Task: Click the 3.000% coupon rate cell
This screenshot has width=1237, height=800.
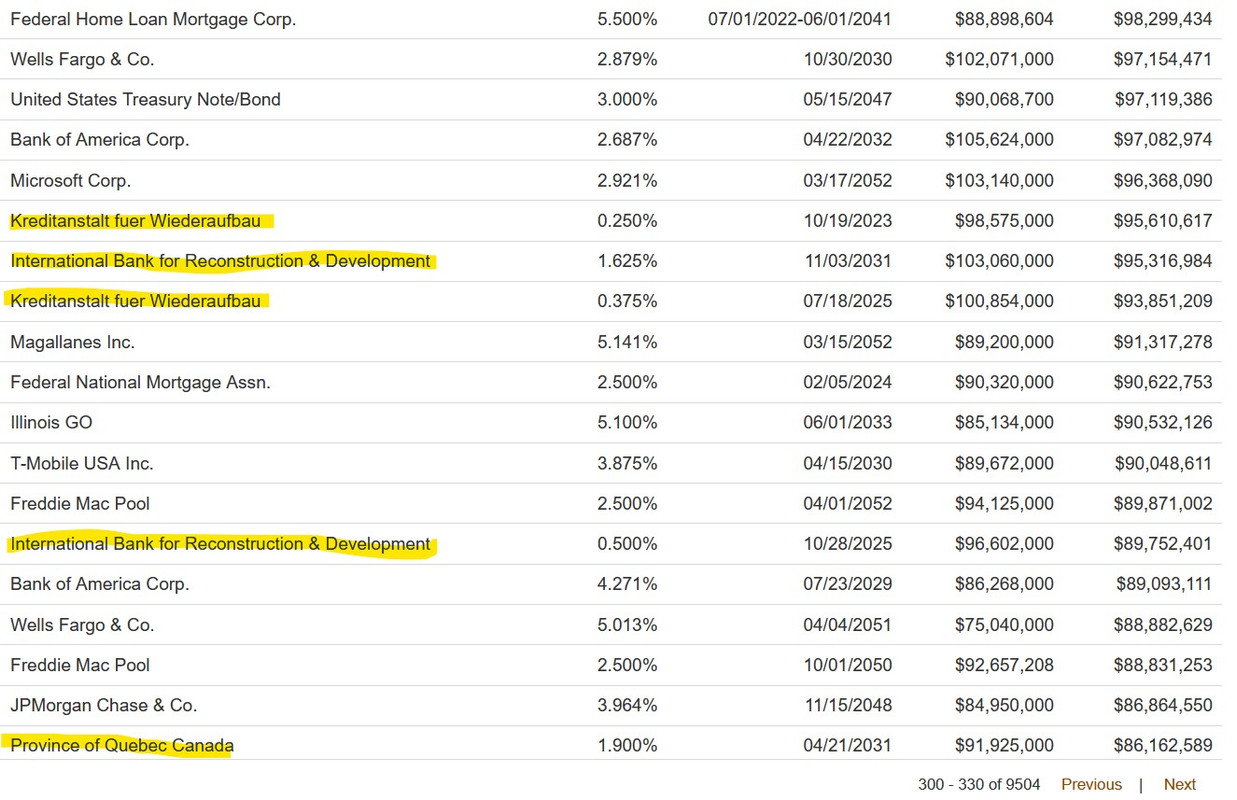Action: 627,99
